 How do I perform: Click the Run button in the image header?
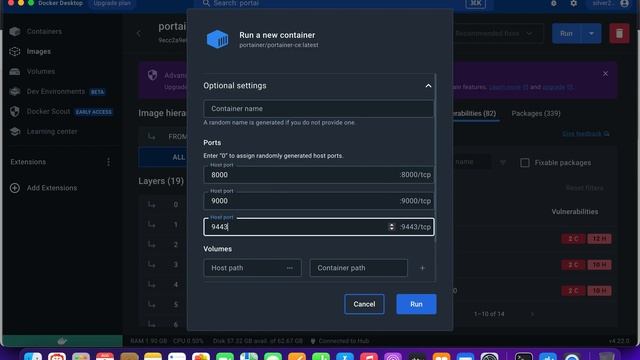click(x=566, y=33)
